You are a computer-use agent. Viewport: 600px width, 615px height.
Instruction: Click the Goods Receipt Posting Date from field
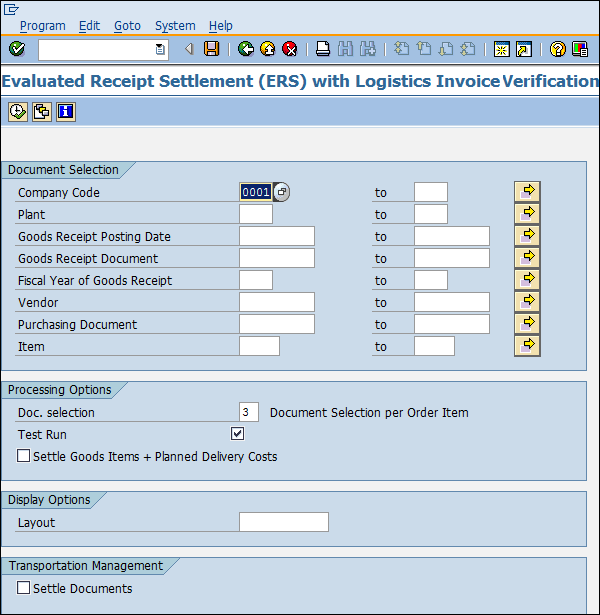[x=277, y=236]
